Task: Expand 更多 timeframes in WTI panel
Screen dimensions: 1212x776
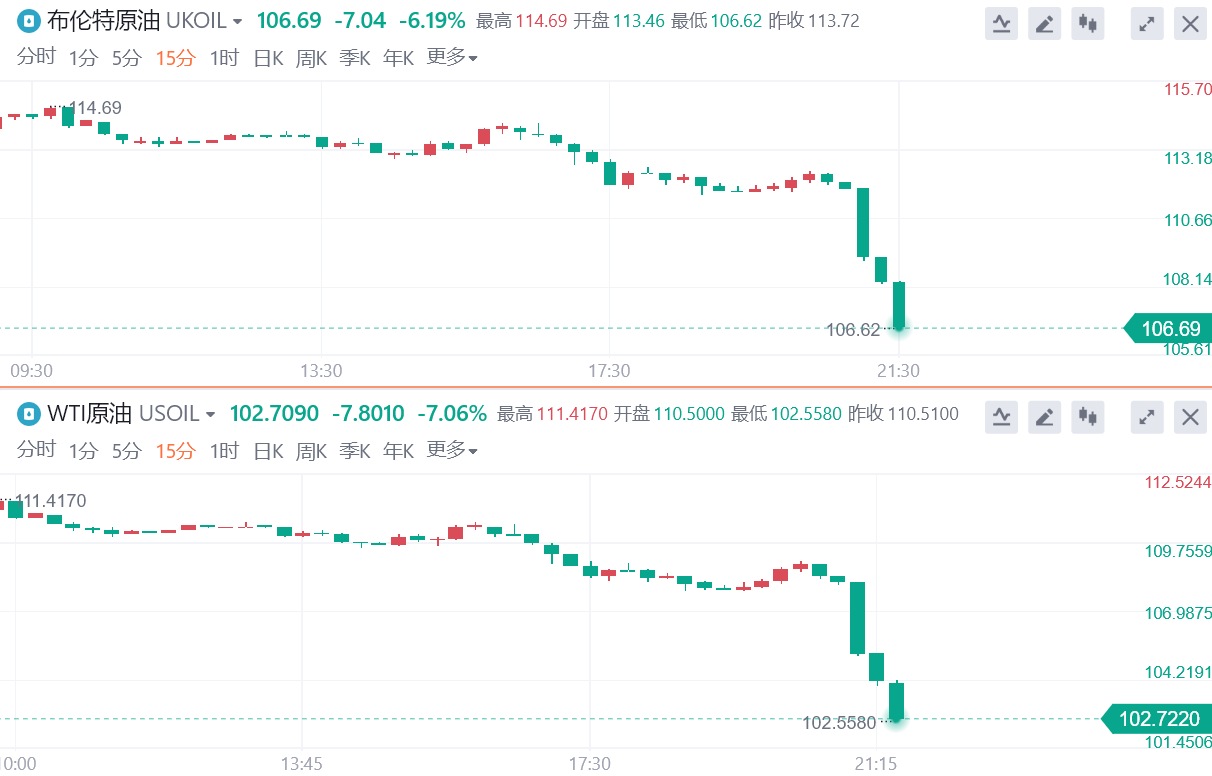Action: point(451,450)
